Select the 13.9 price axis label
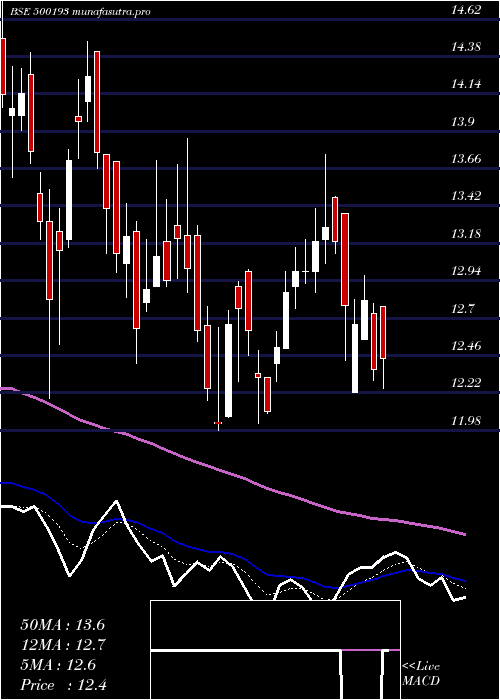Screen dimensions: 500x700 pyautogui.click(x=463, y=121)
